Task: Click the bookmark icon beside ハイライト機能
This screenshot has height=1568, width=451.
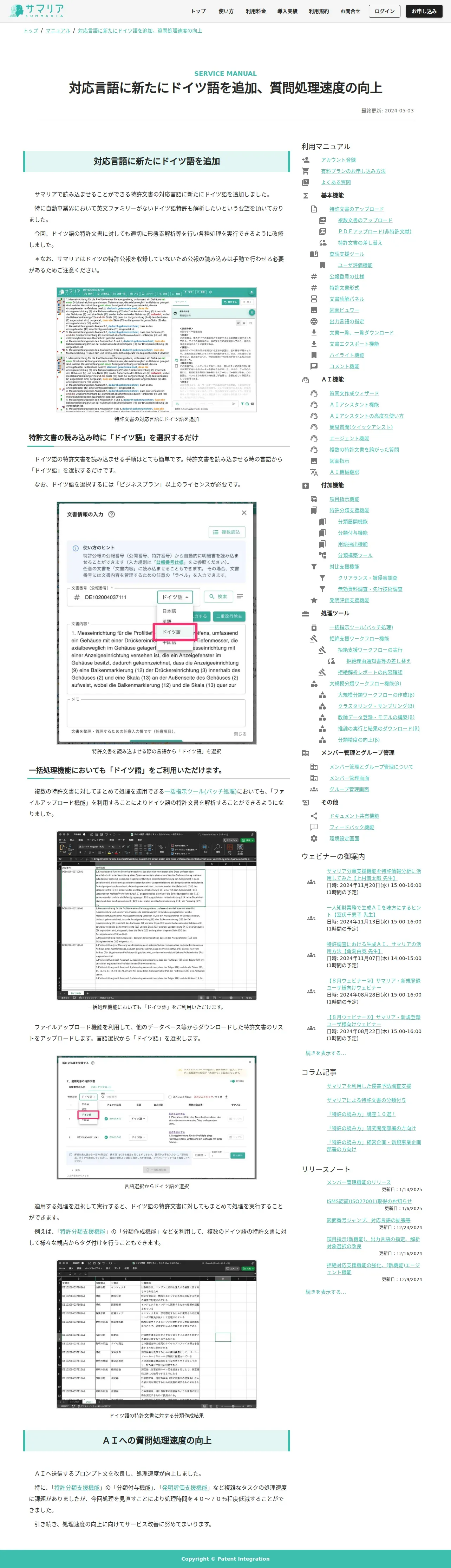Action: [x=314, y=355]
